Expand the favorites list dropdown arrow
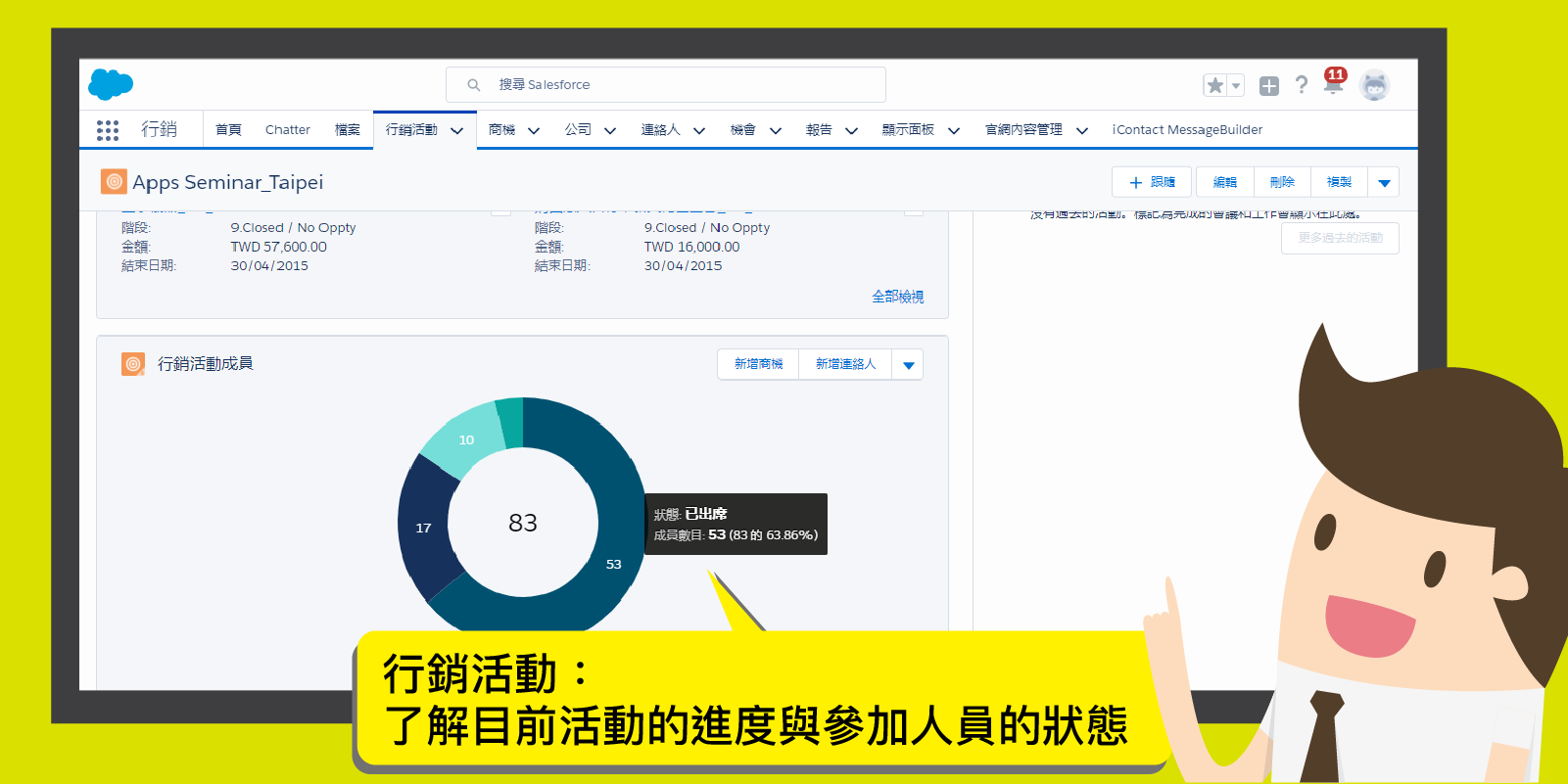The height and width of the screenshot is (784, 1568). [x=1236, y=86]
